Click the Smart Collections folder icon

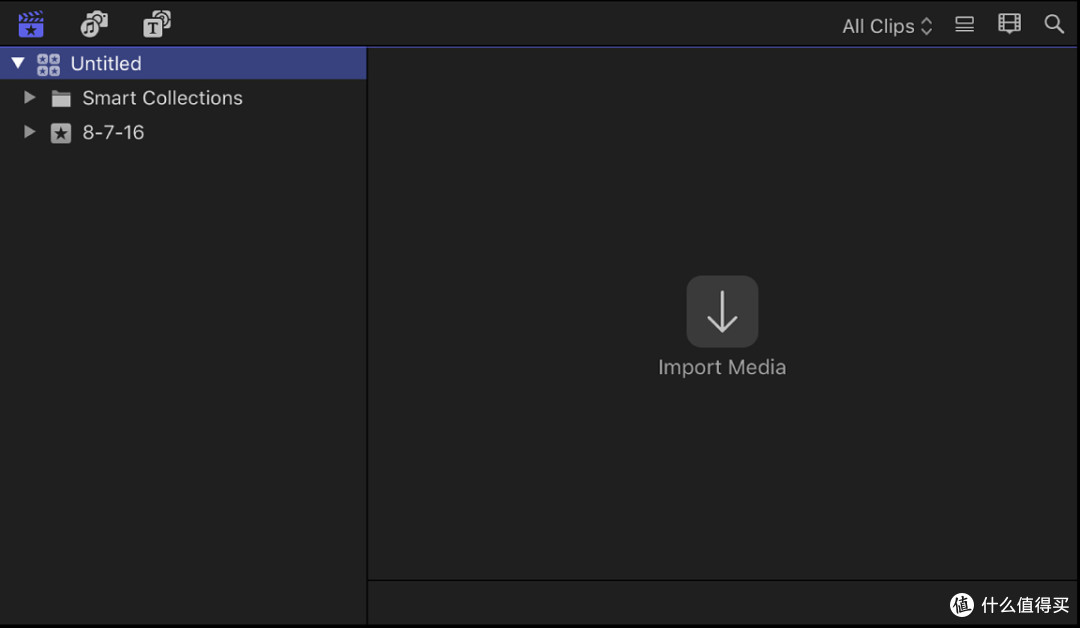point(61,98)
